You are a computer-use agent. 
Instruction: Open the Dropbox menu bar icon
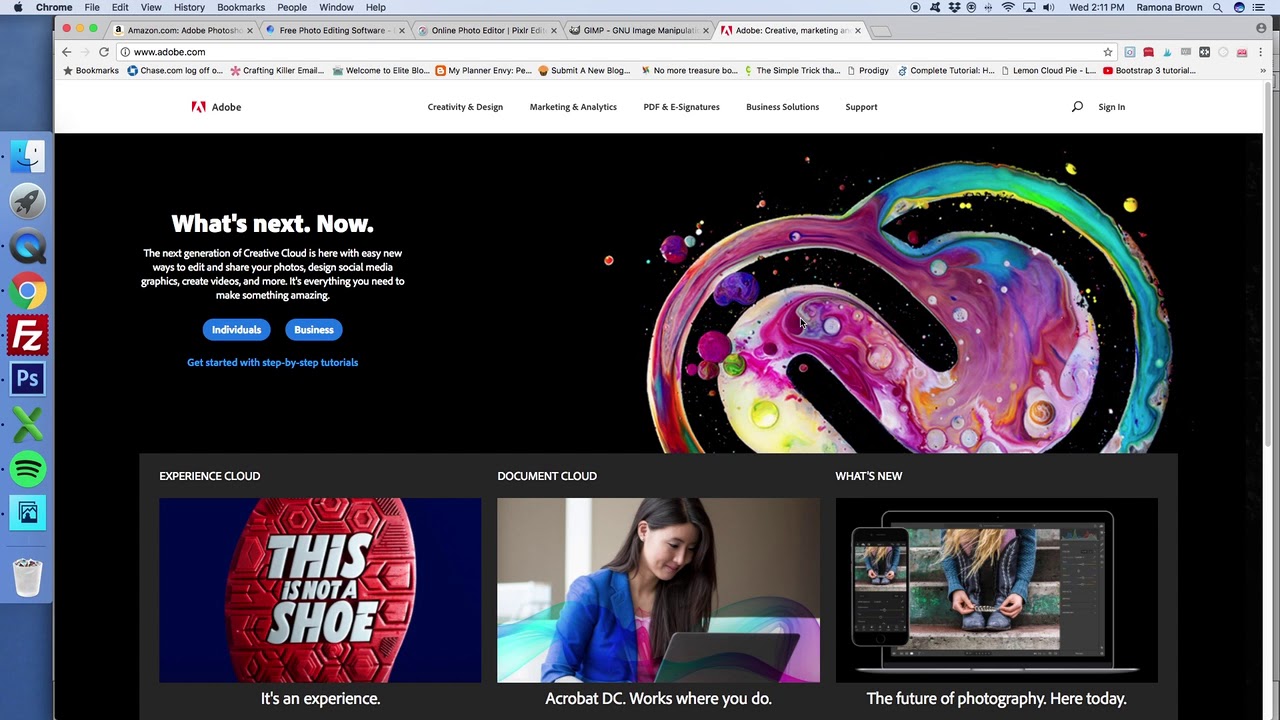tap(954, 7)
